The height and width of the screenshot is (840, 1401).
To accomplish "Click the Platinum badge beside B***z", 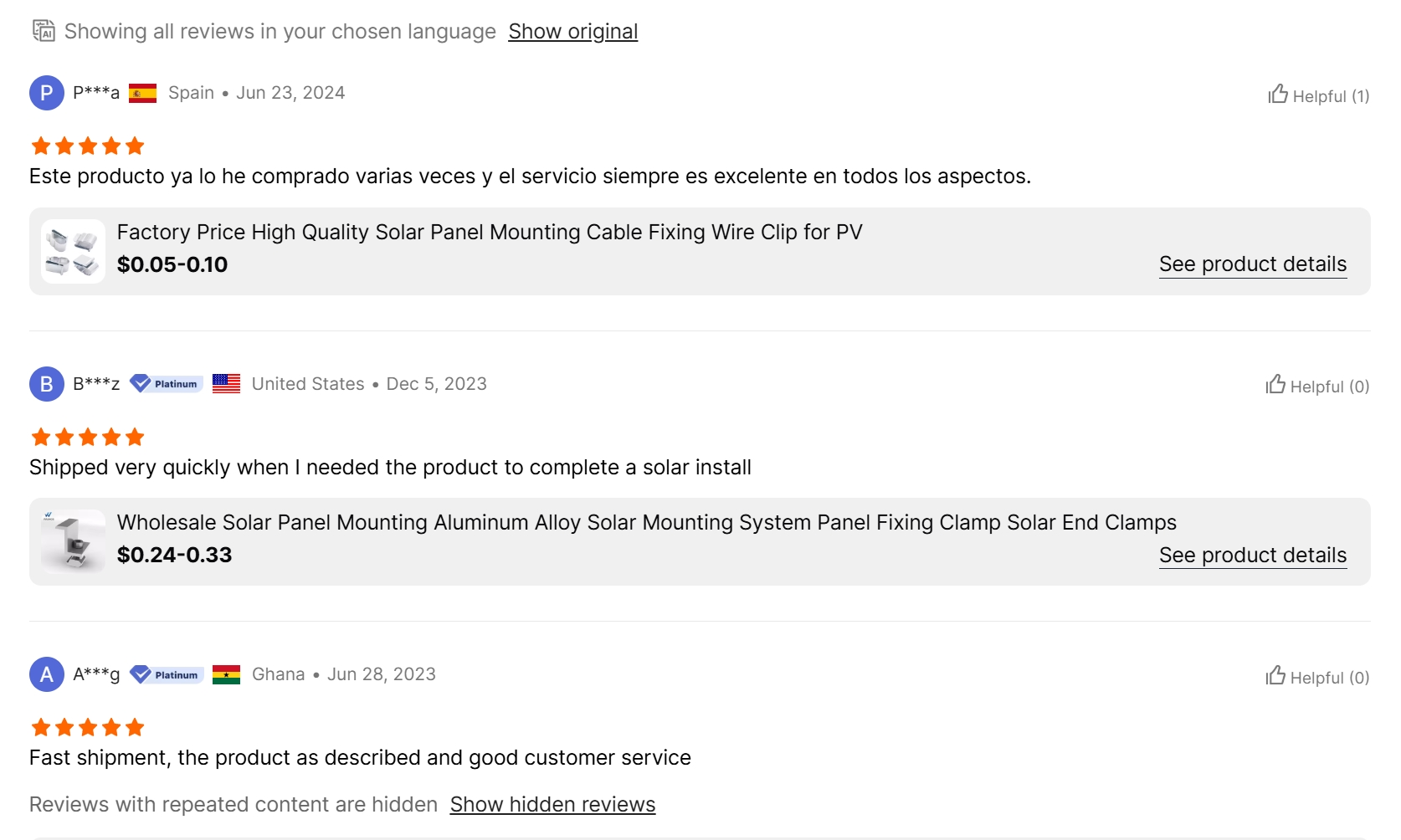I will [x=166, y=384].
